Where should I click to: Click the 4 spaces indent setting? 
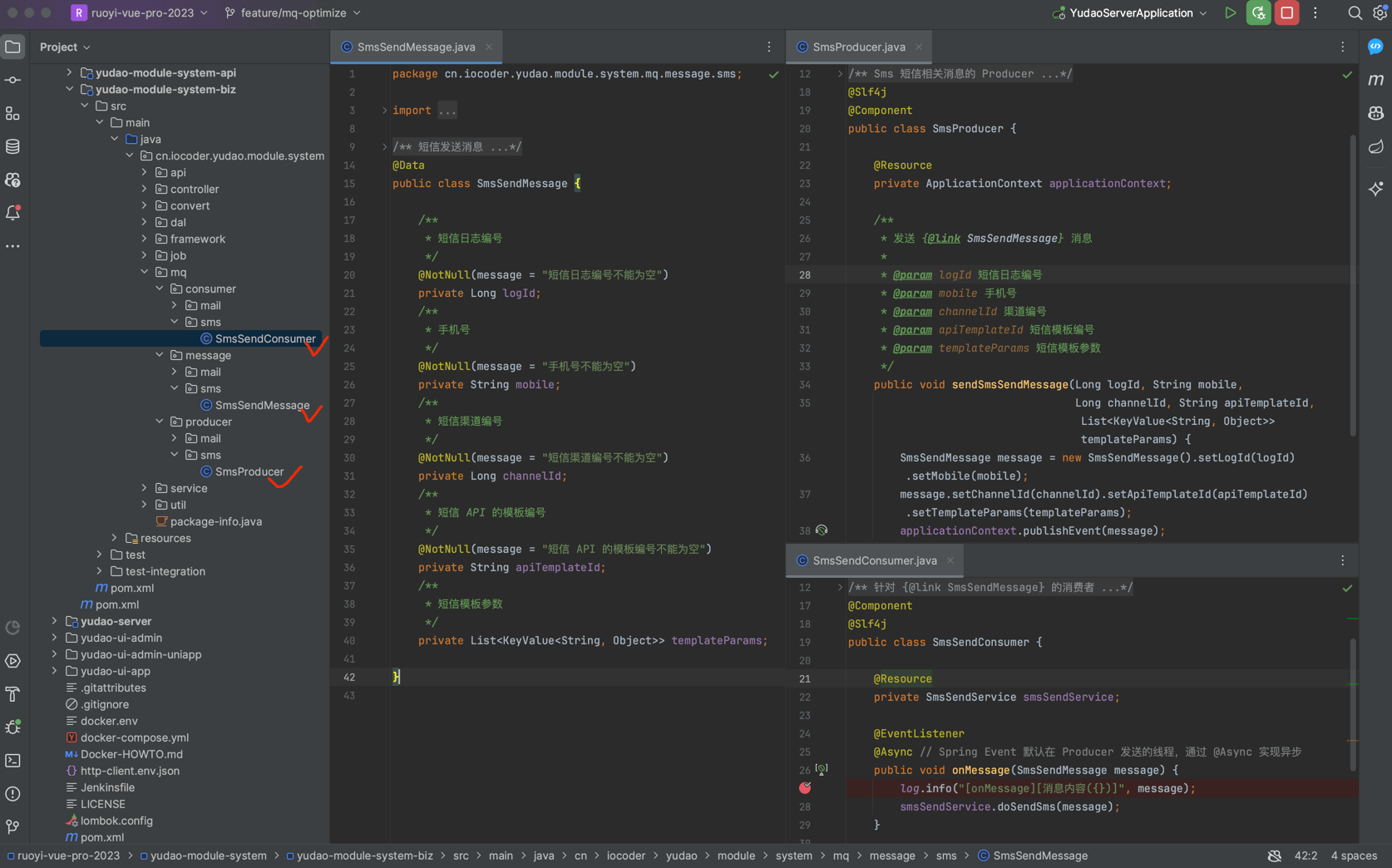1354,856
